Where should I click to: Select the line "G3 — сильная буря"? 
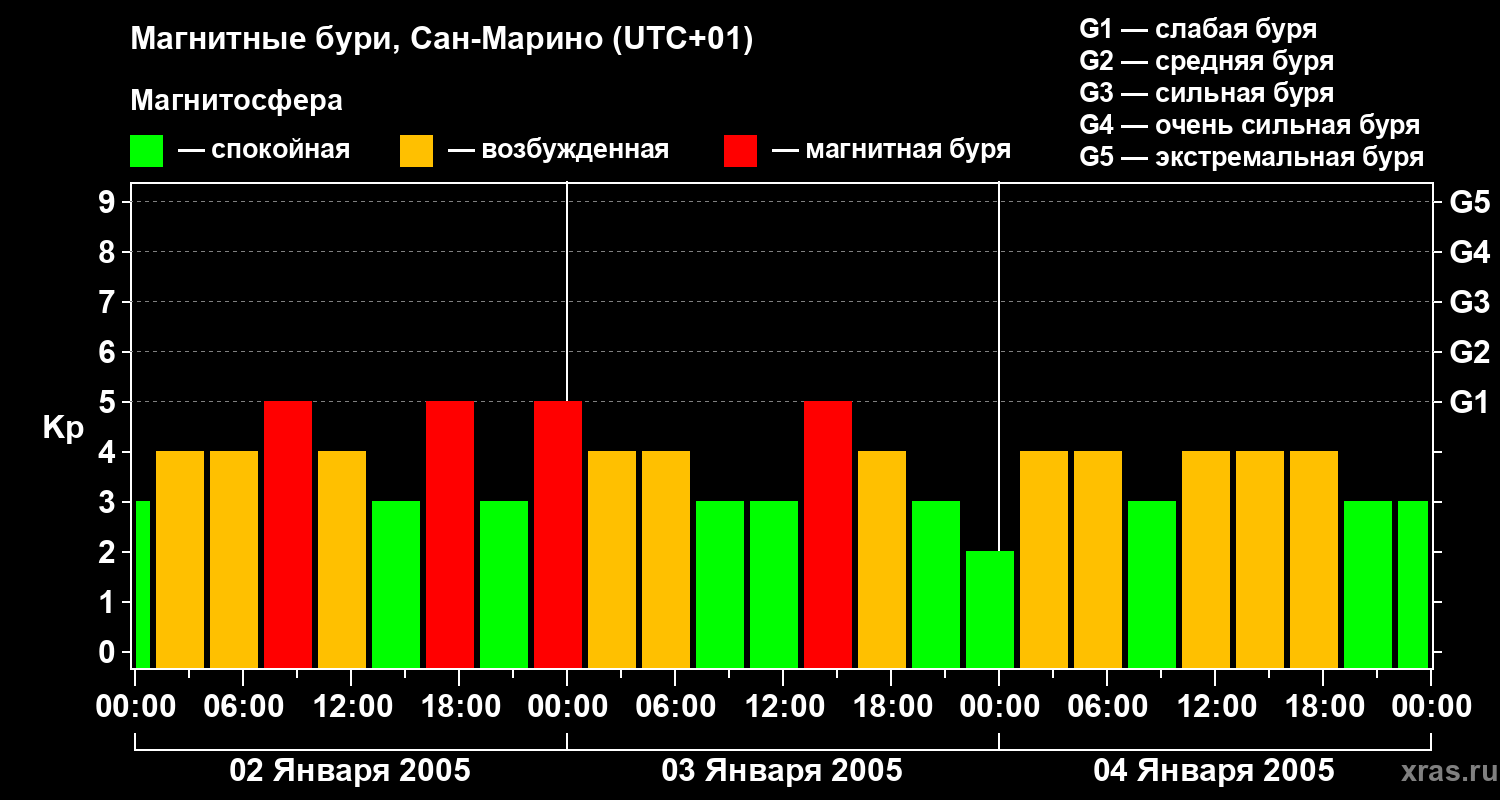tap(1206, 92)
